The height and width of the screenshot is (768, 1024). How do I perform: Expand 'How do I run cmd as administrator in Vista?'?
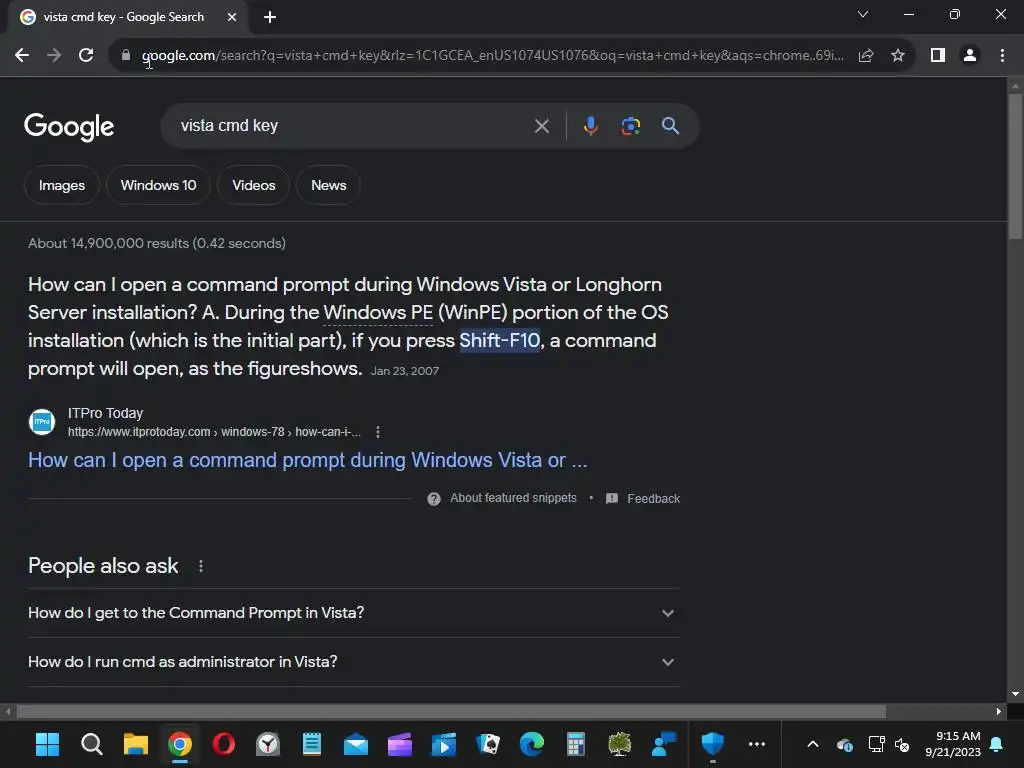pyautogui.click(x=354, y=662)
